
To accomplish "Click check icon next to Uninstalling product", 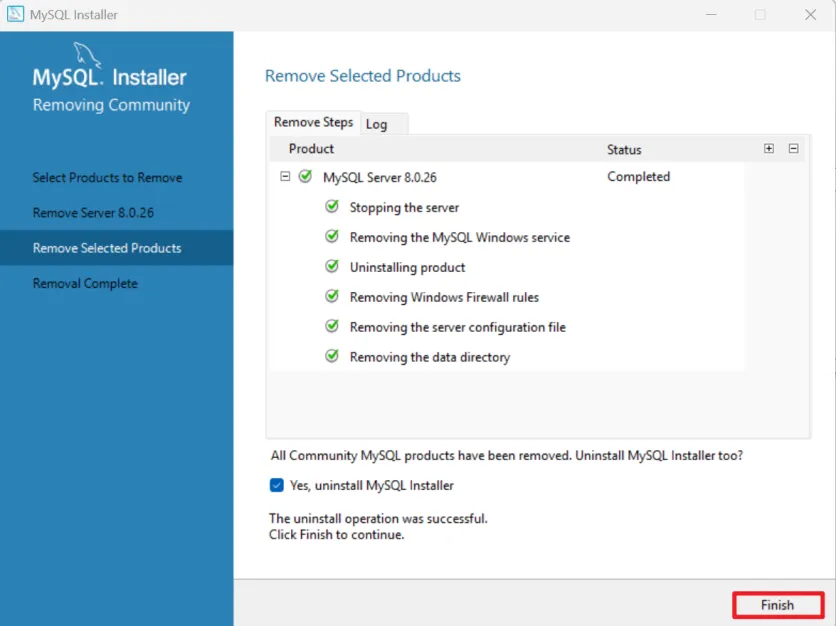I will pos(332,266).
